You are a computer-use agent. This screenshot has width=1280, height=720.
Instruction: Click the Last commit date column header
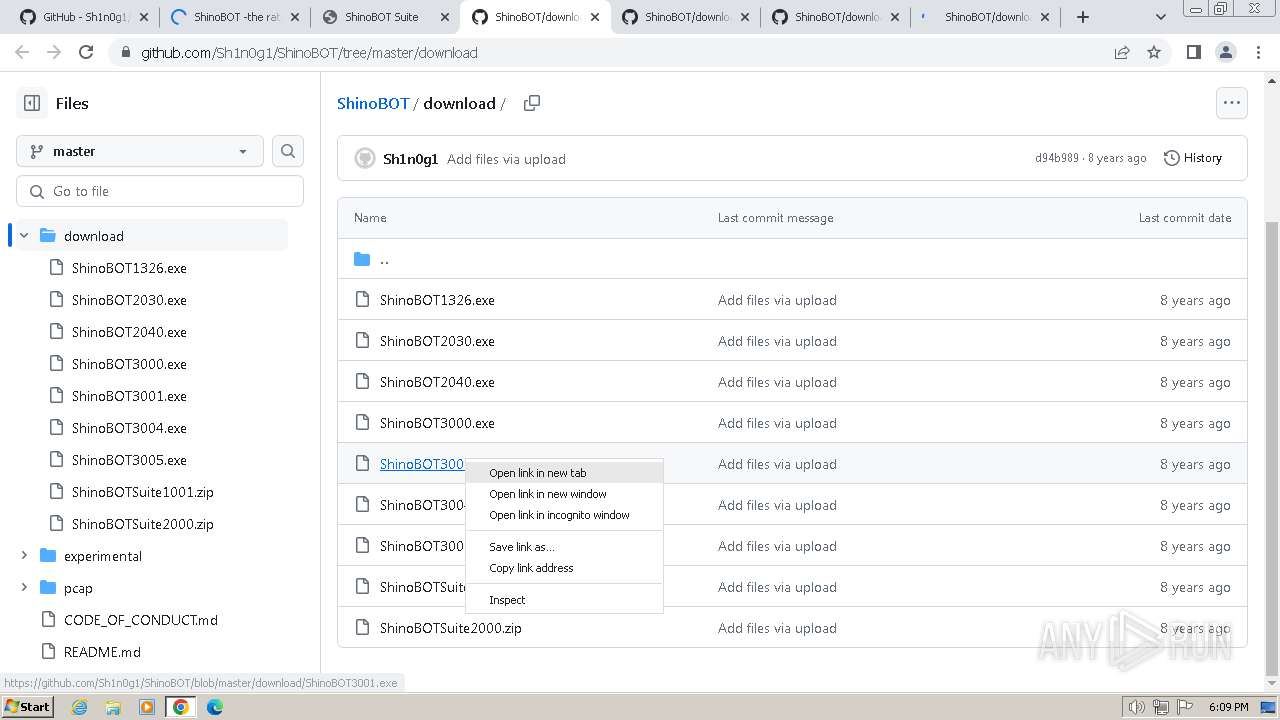(x=1185, y=218)
